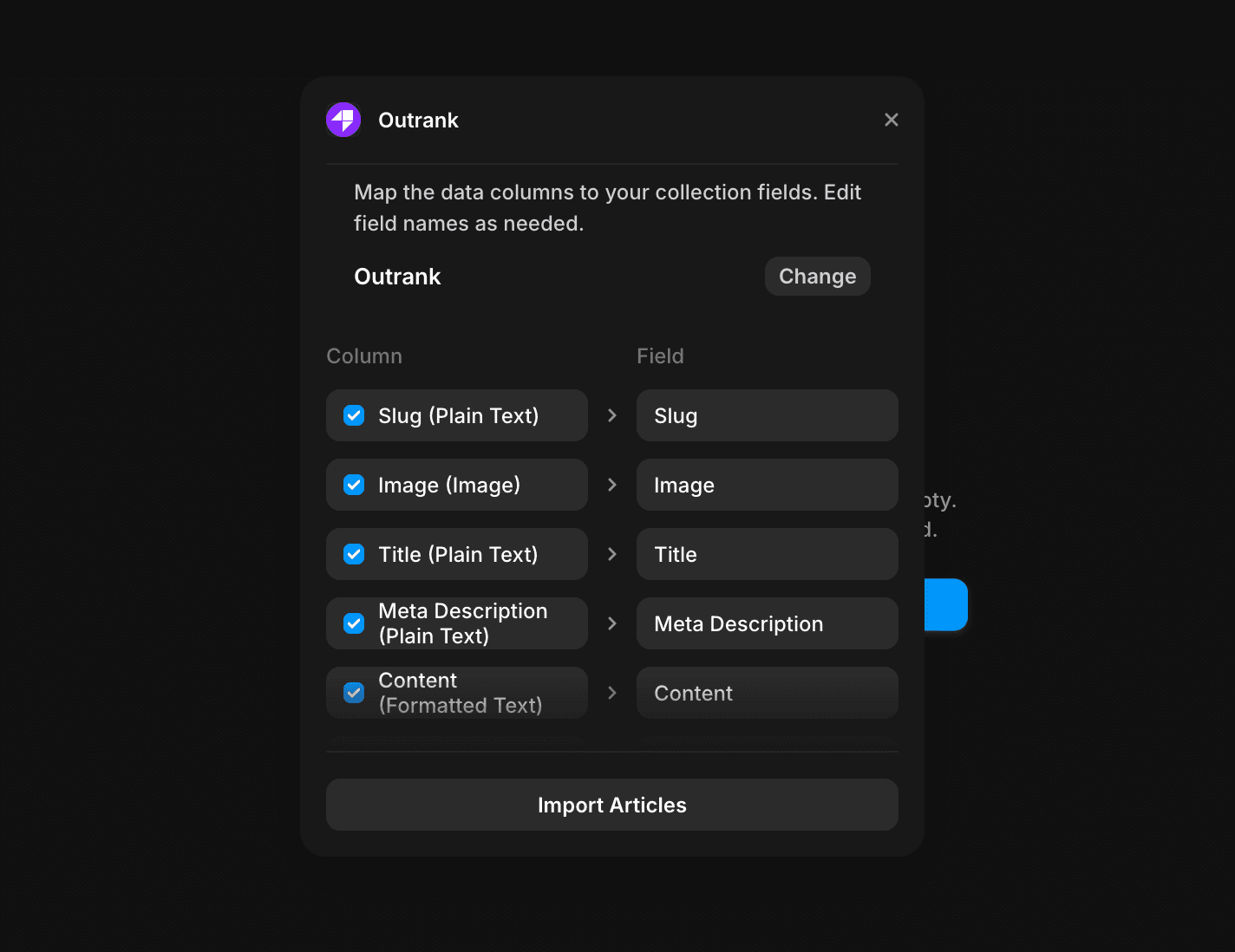Screen dimensions: 1235x952
Task: Uncheck Meta Description (Plain Text) checkbox
Action: pos(354,623)
